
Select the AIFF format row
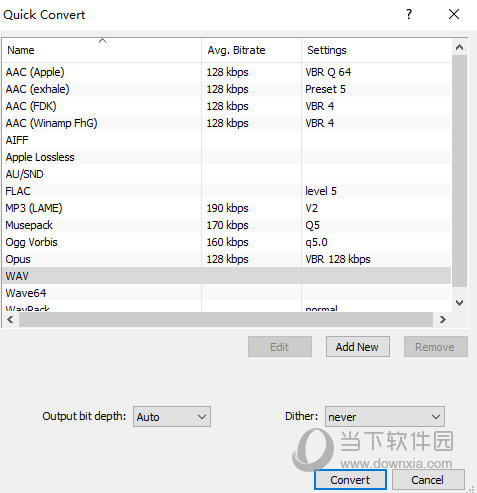(x=227, y=140)
